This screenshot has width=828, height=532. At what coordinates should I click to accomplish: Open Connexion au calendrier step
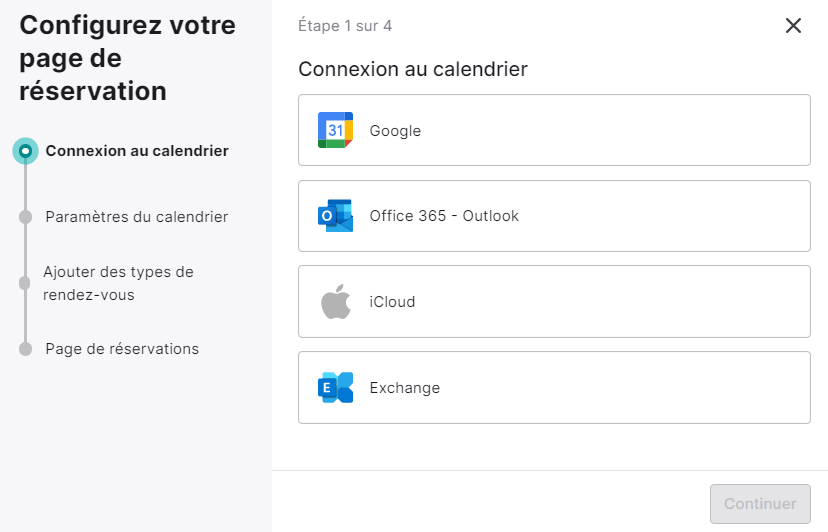click(x=137, y=151)
